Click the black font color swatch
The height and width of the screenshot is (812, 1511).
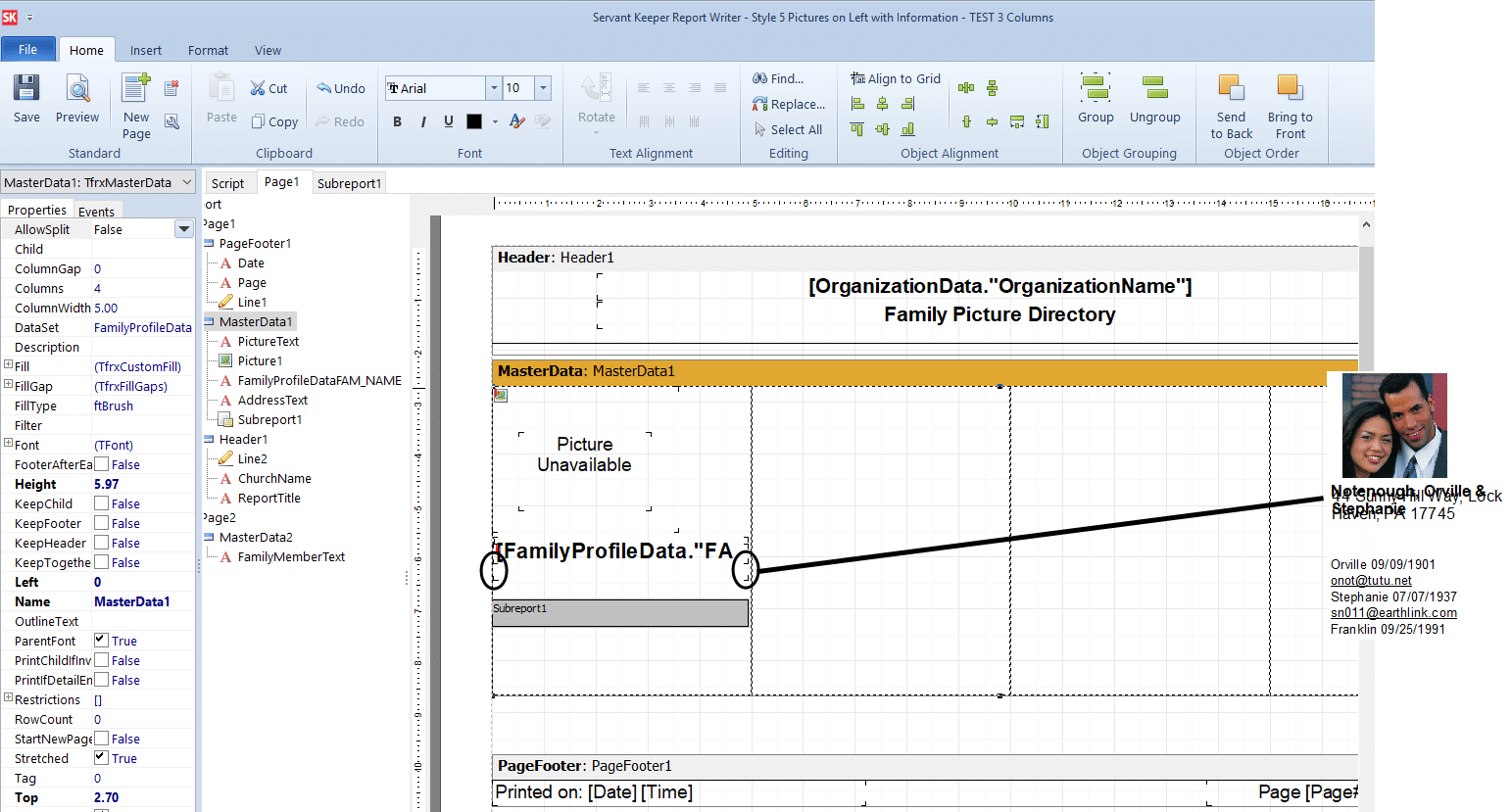[x=474, y=121]
